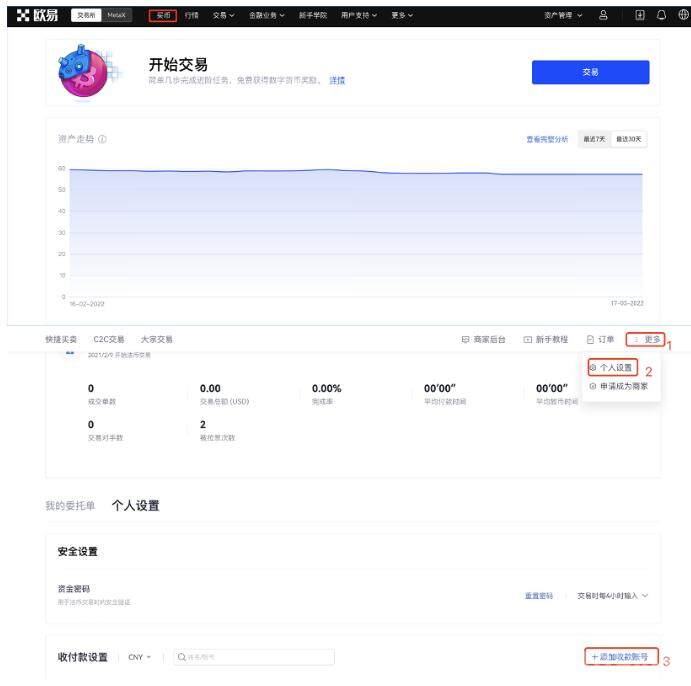Expand 交易时每4小时输入 dropdown
Screen dimensions: 691x686
[612, 596]
